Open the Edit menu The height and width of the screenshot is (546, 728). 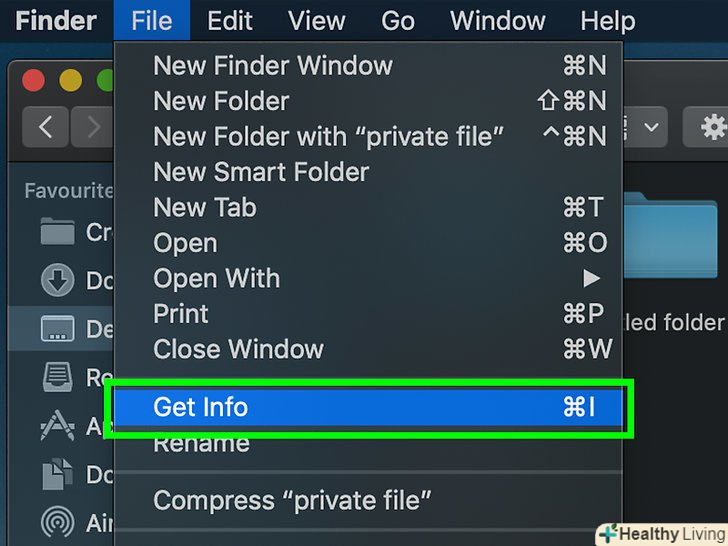[x=230, y=21]
